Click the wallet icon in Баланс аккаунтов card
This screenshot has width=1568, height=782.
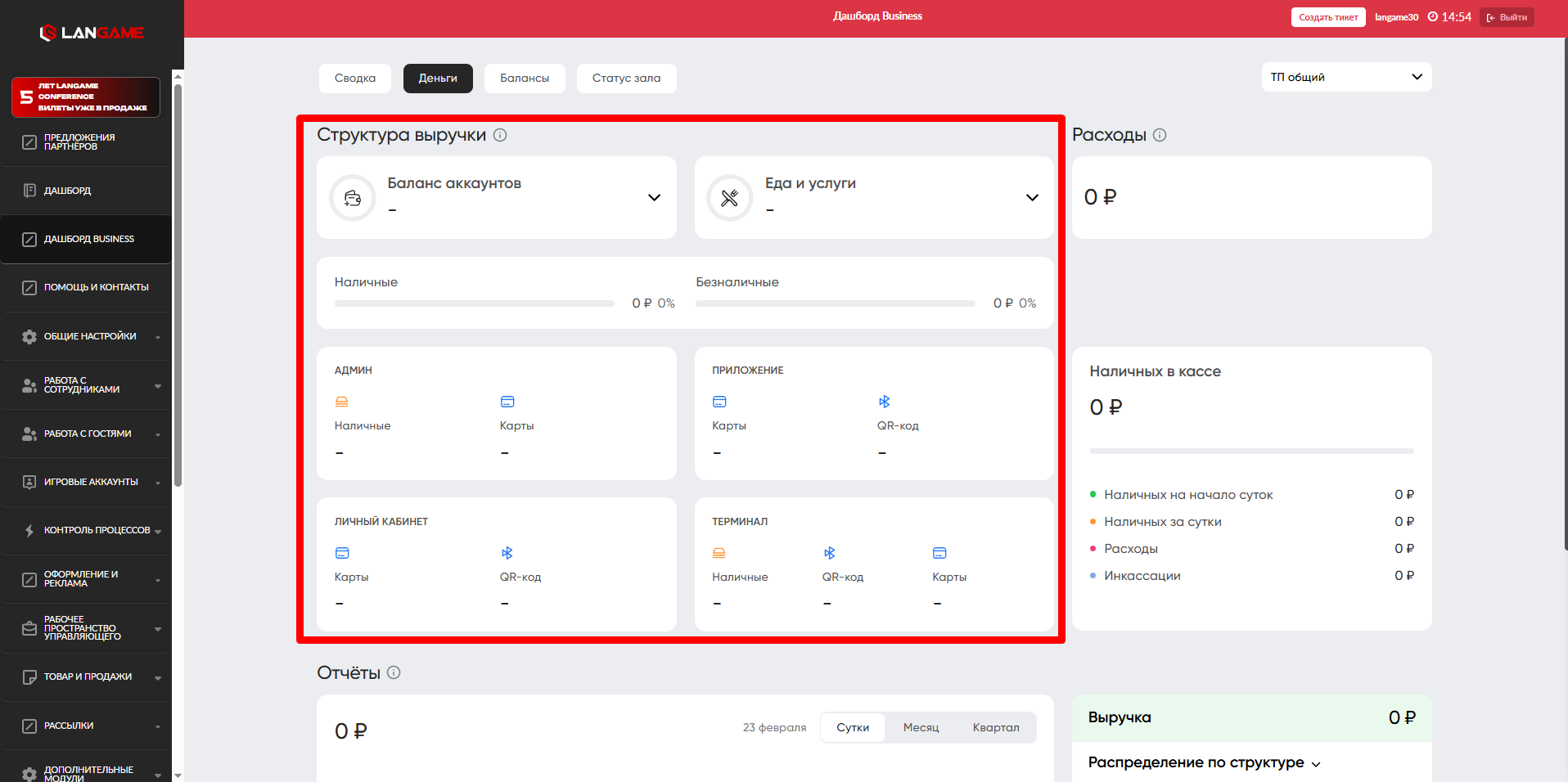point(353,198)
